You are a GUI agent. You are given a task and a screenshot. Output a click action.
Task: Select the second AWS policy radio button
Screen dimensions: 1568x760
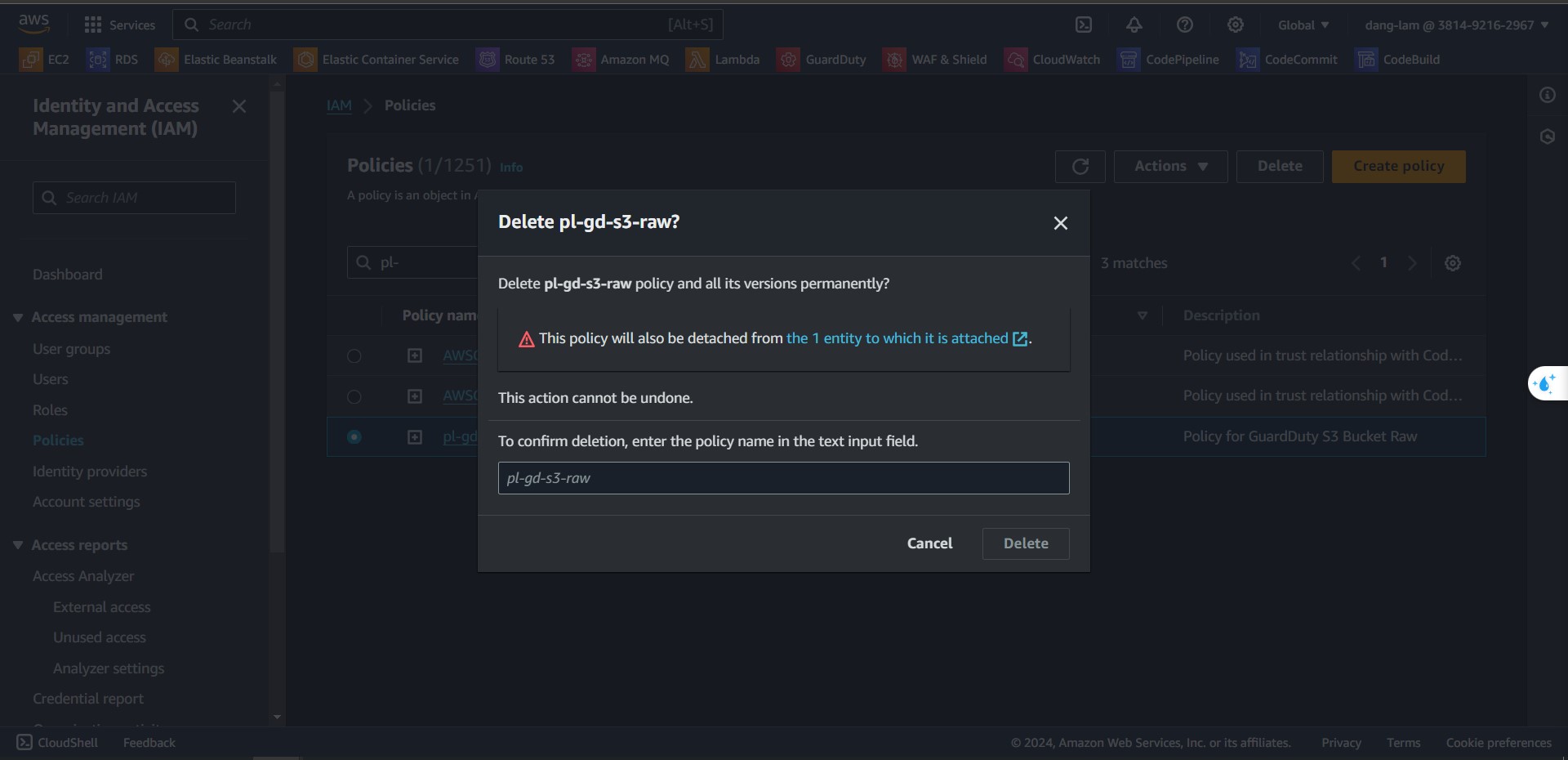354,397
